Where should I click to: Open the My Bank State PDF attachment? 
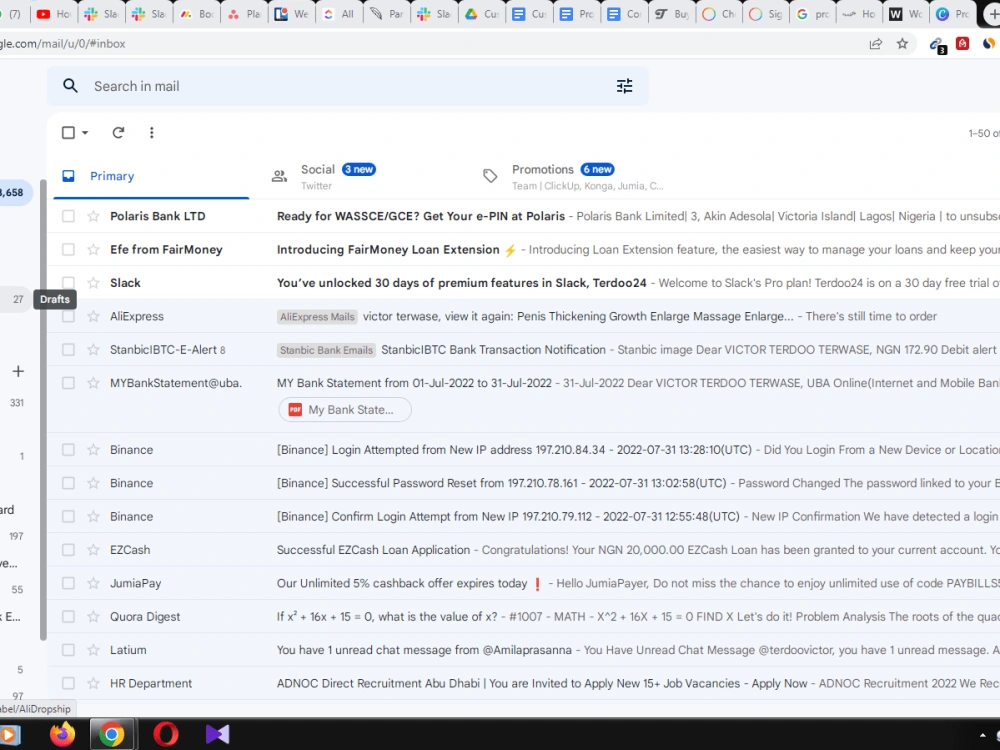tap(344, 409)
